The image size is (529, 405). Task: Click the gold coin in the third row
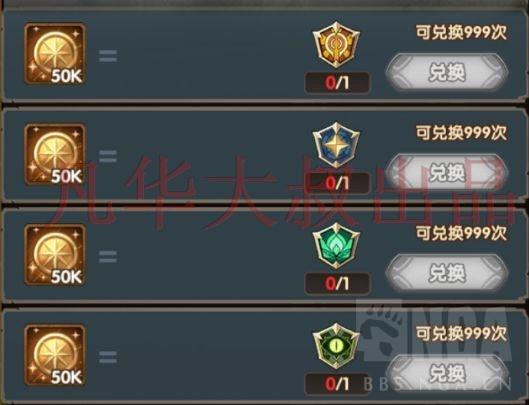[x=55, y=255]
